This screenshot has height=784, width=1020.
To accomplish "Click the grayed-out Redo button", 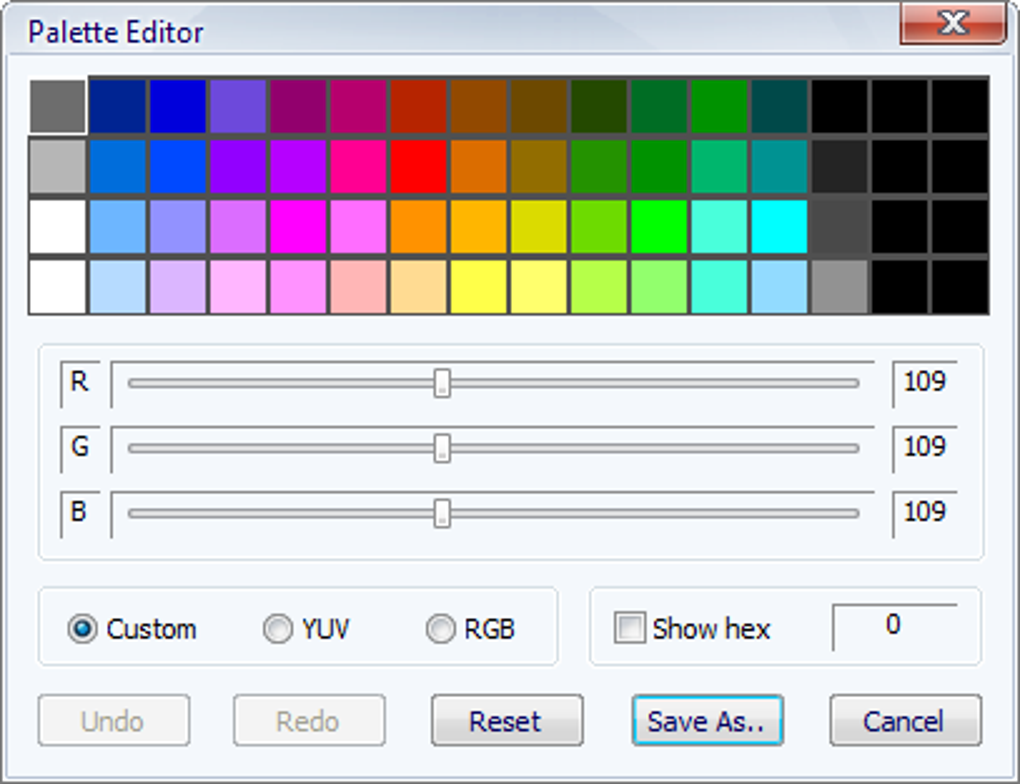I will 309,720.
